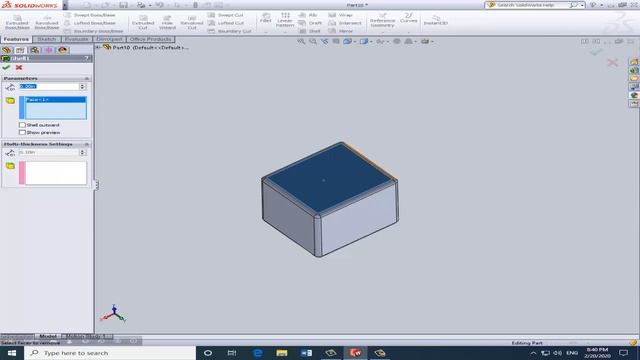
Task: Click the Linear Pattern tool
Action: point(285,20)
